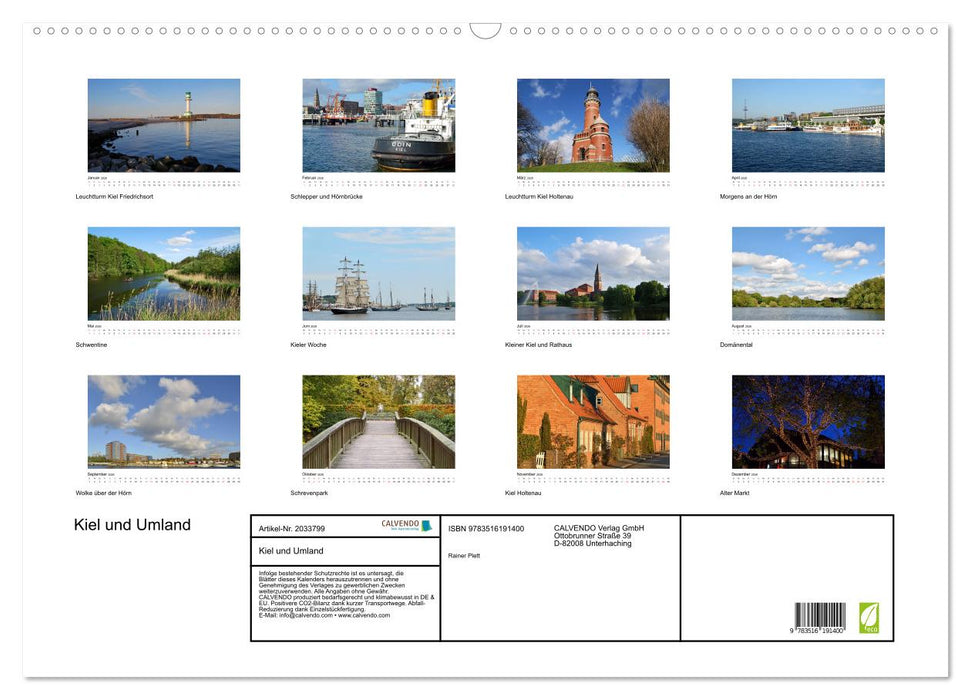Click the green eco leaf logo
The height and width of the screenshot is (700, 971).
[871, 619]
